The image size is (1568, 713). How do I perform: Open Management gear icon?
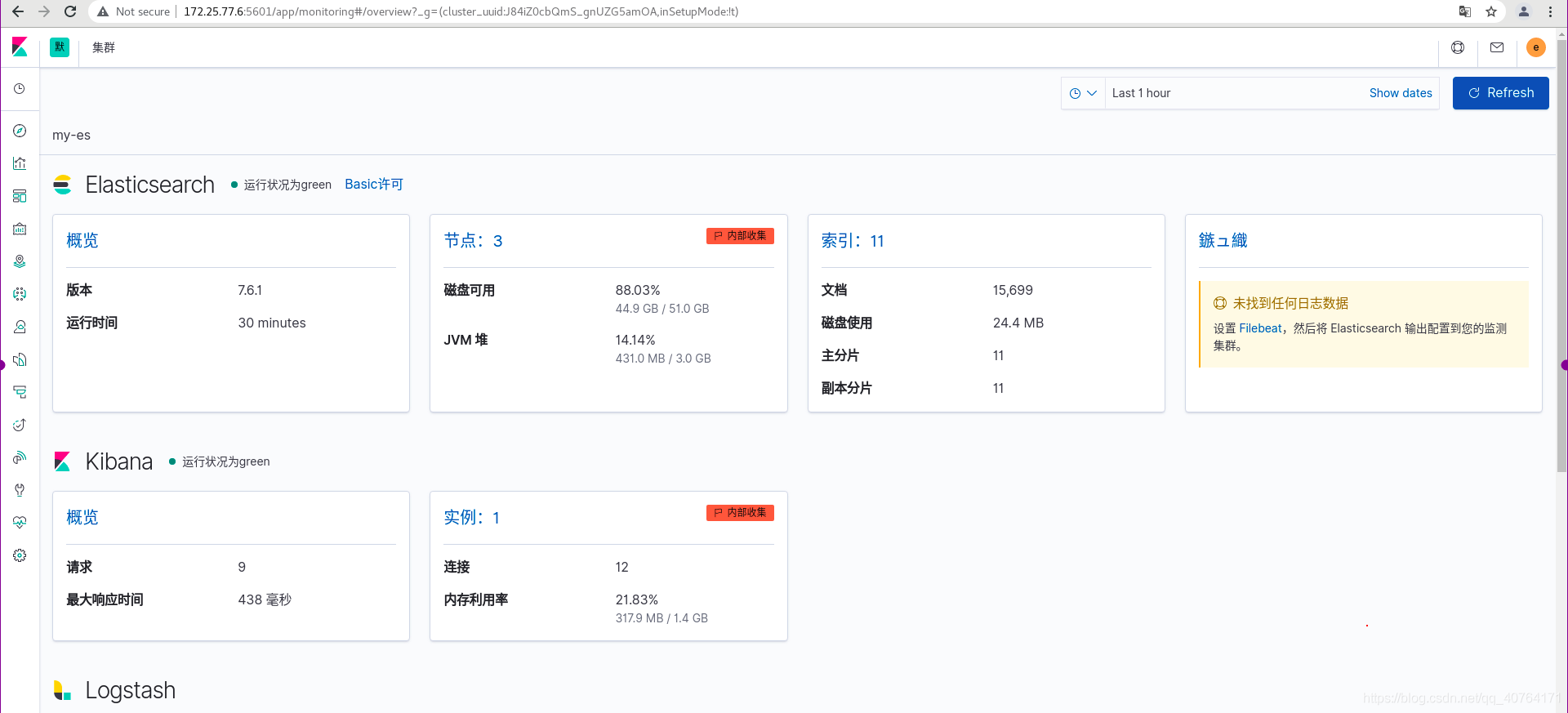click(x=20, y=555)
